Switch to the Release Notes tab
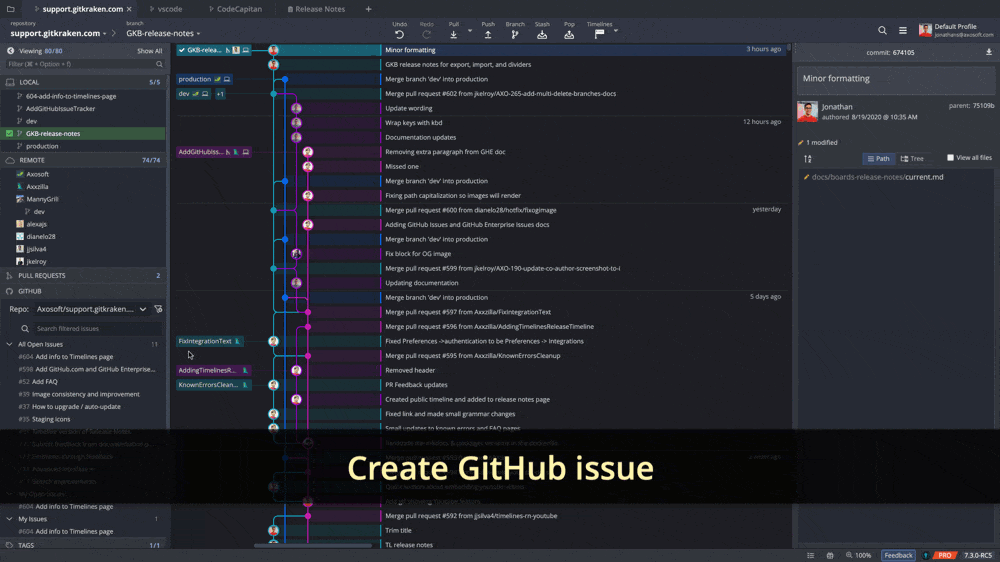The height and width of the screenshot is (562, 1000). 316,9
